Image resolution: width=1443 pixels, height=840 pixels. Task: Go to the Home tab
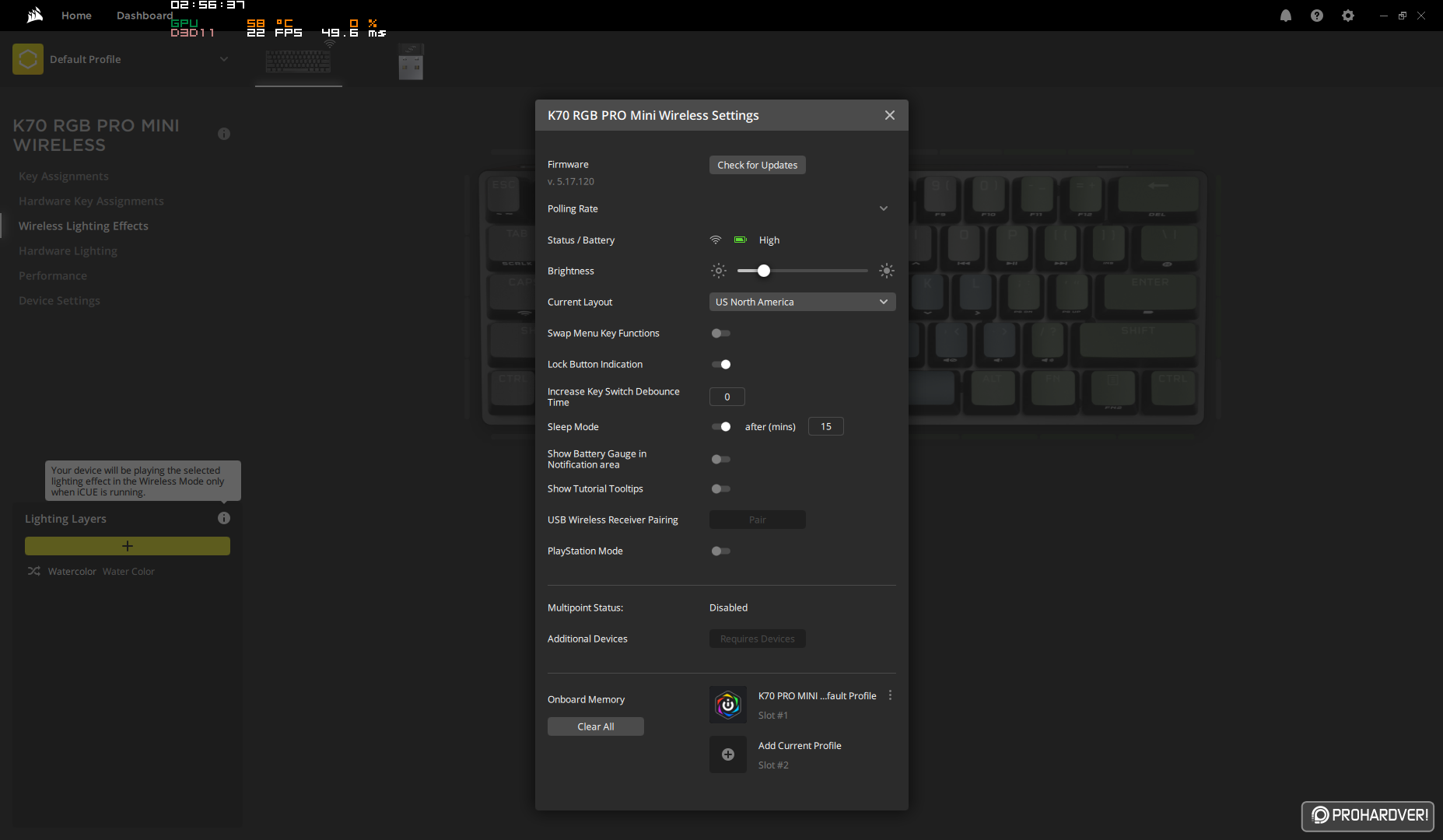point(76,16)
